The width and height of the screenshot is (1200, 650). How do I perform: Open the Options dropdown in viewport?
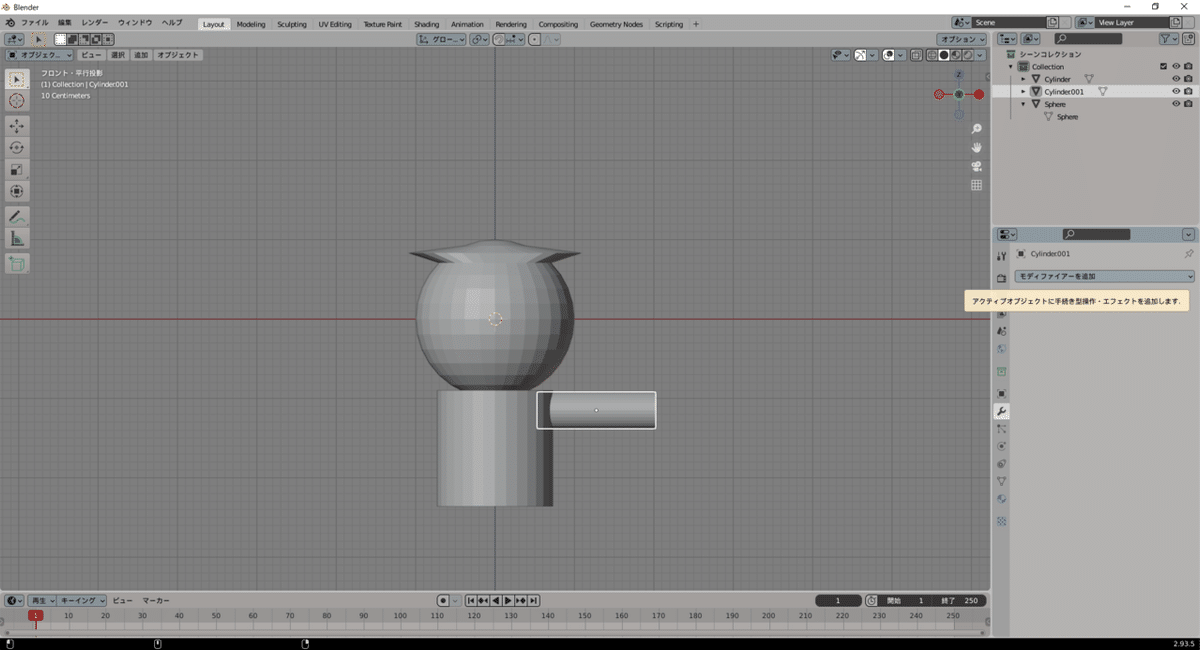click(x=963, y=39)
